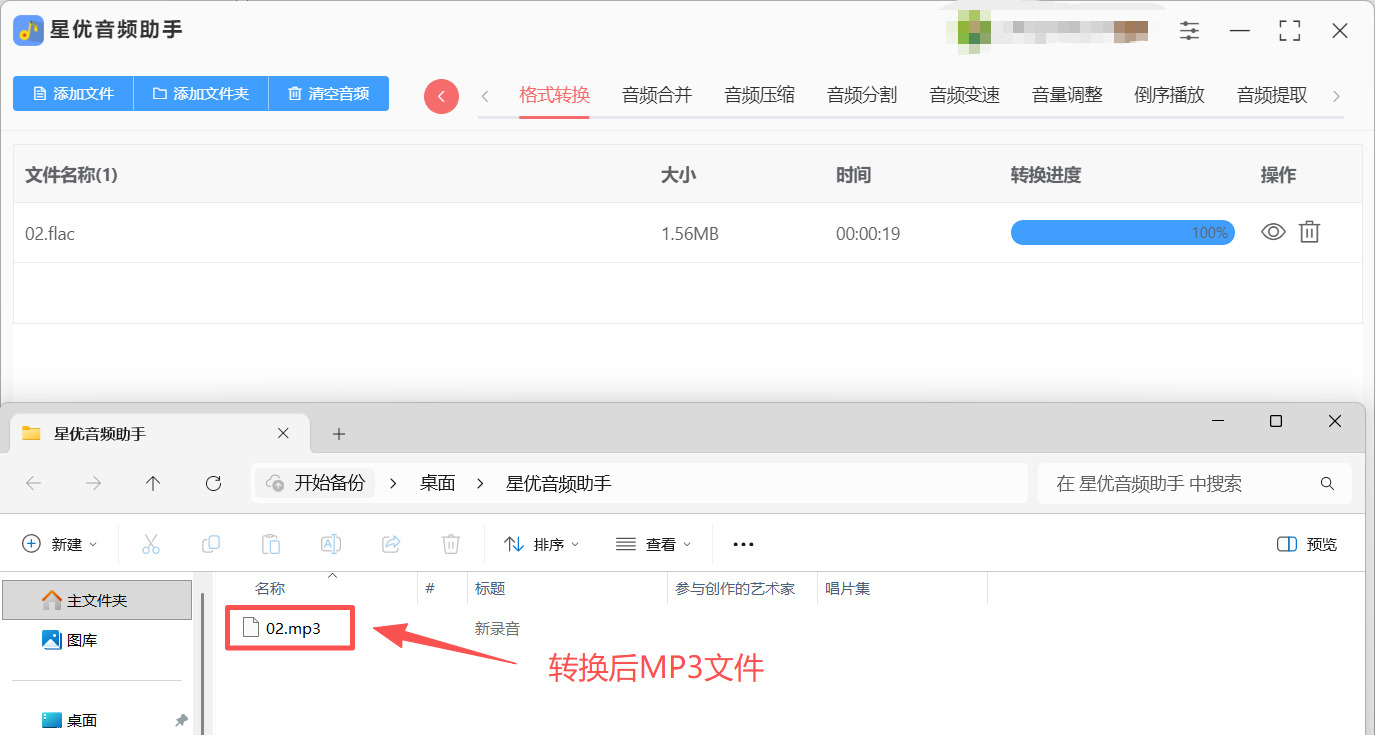
Task: Go forward in File Explorer
Action: (93, 483)
